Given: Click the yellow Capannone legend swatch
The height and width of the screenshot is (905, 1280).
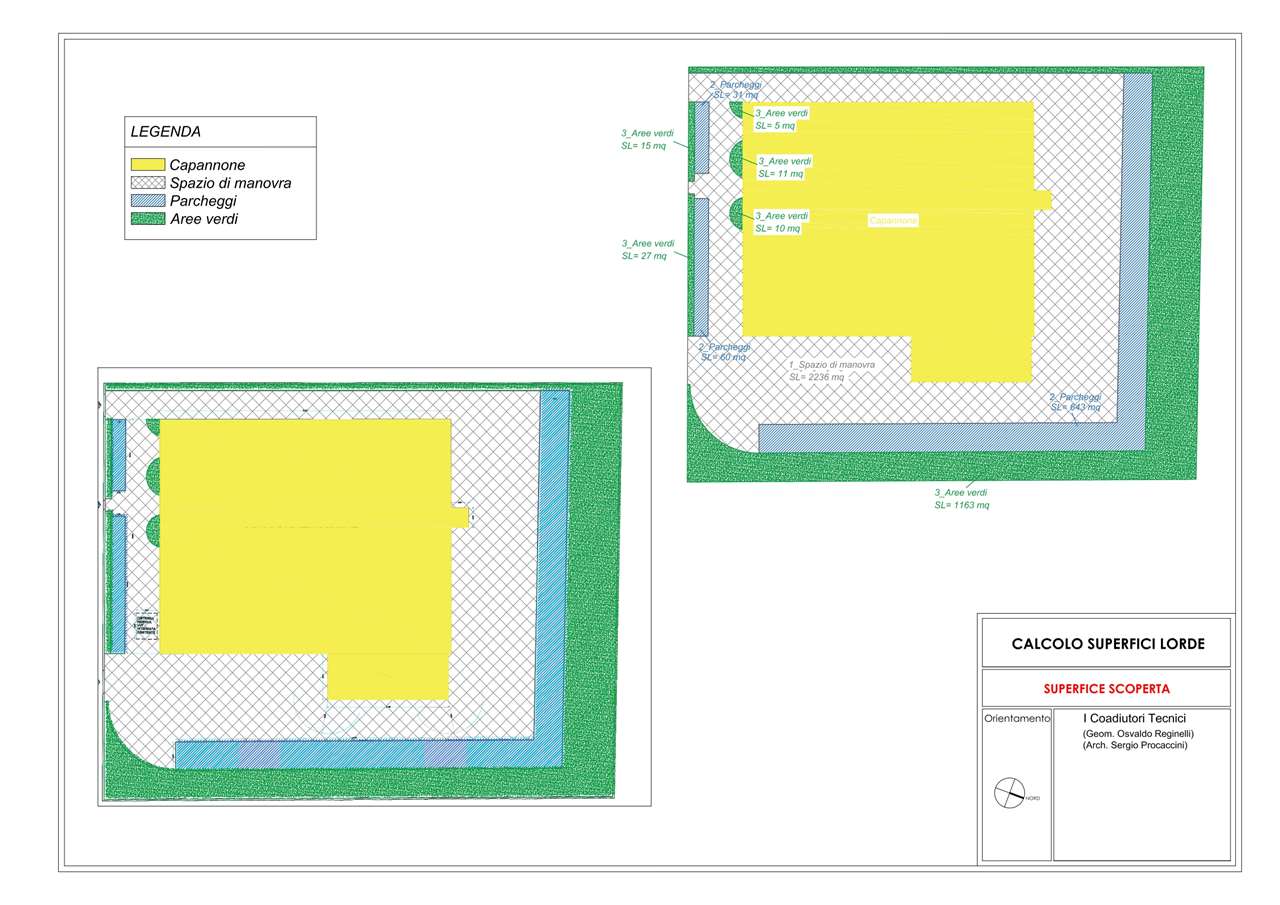Looking at the screenshot, I should pos(148,164).
